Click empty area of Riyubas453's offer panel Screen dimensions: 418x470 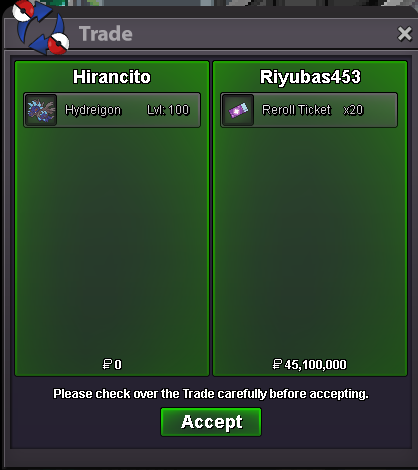coord(310,240)
